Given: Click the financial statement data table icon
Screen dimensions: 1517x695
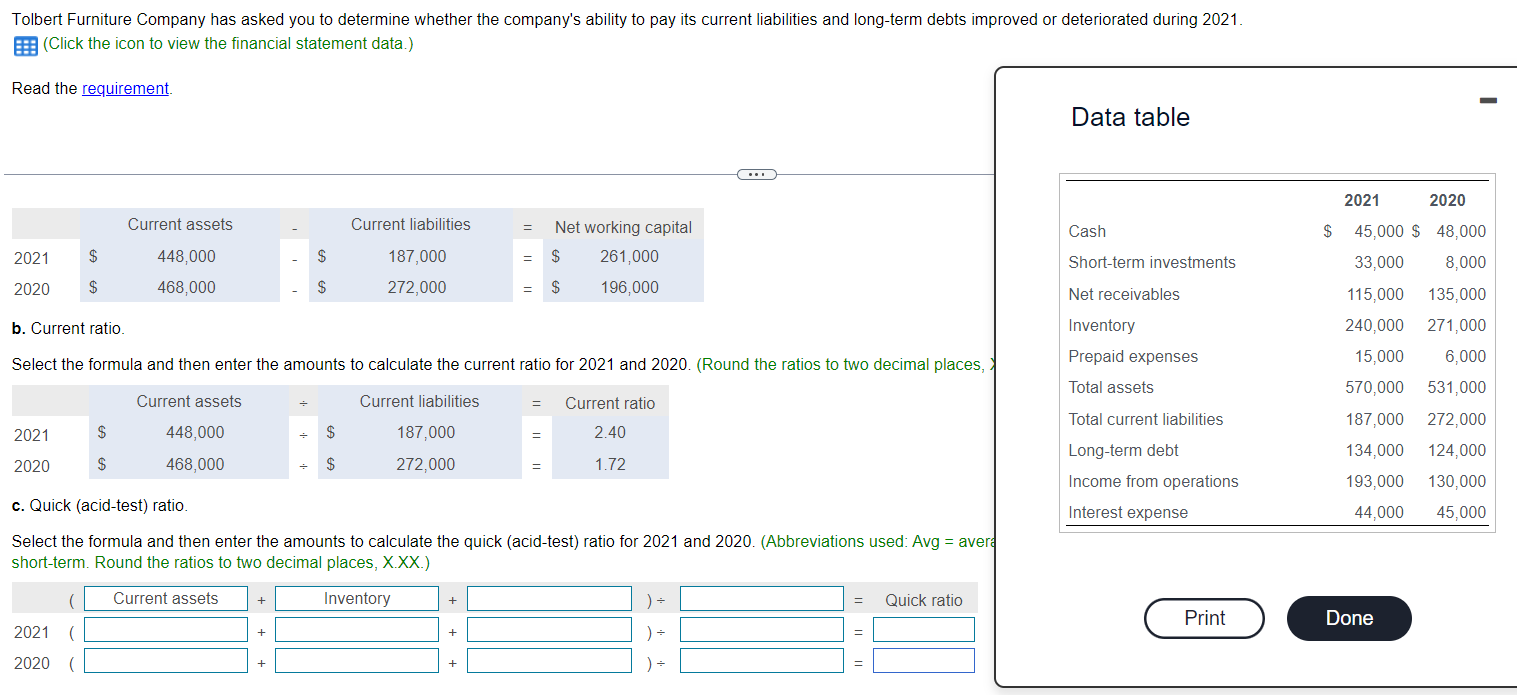Looking at the screenshot, I should click(24, 44).
